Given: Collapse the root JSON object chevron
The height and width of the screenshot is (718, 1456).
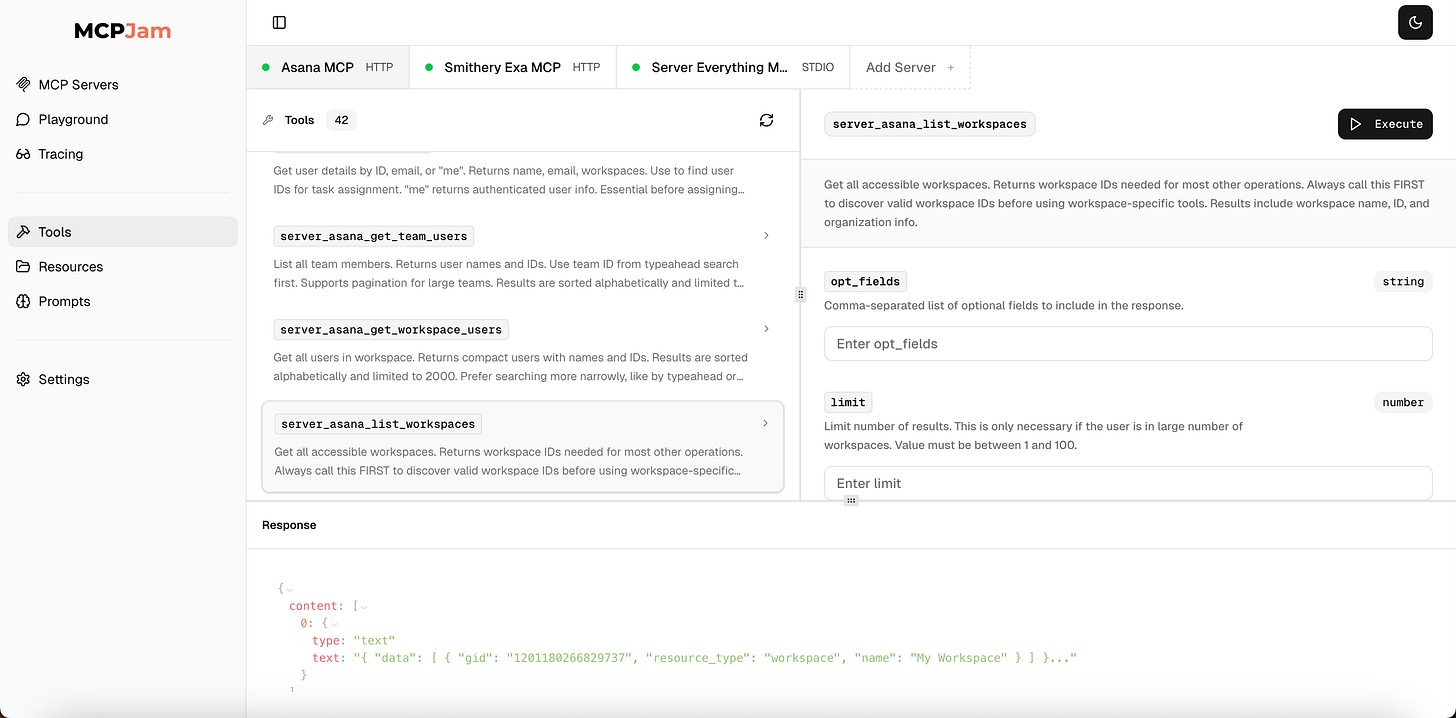Looking at the screenshot, I should click(x=290, y=589).
